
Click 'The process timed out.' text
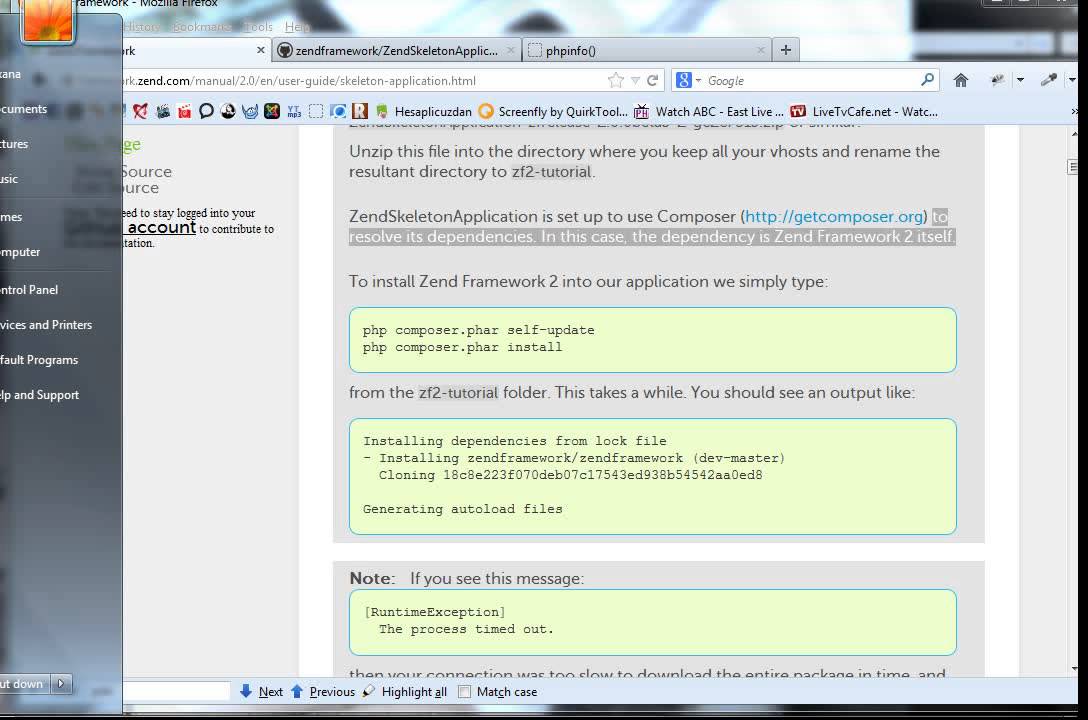click(x=466, y=629)
